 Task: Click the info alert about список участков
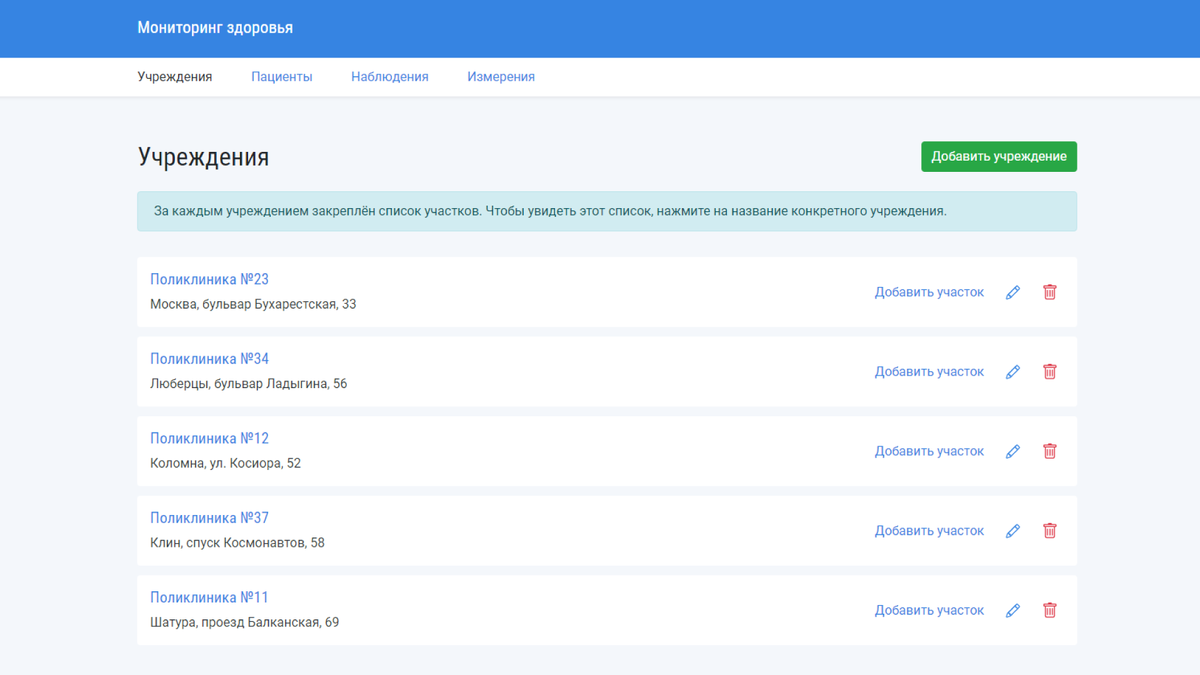click(607, 211)
